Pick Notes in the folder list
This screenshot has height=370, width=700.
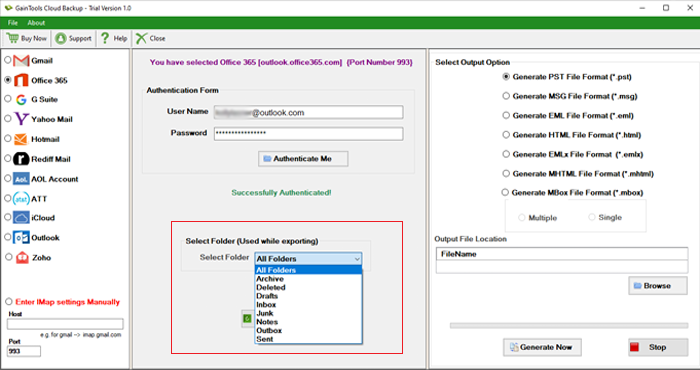pyautogui.click(x=308, y=322)
